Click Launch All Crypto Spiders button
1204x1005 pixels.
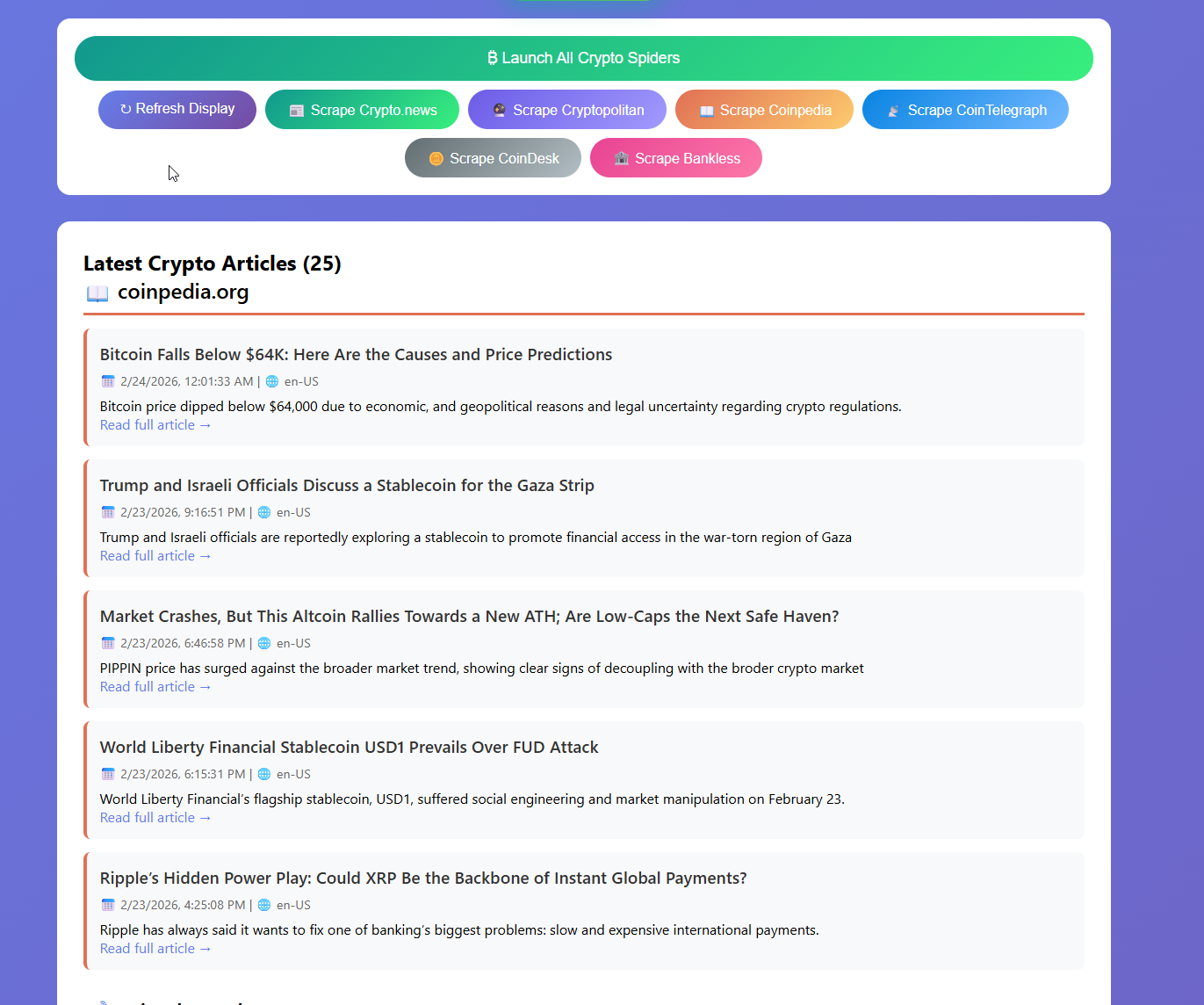tap(583, 58)
